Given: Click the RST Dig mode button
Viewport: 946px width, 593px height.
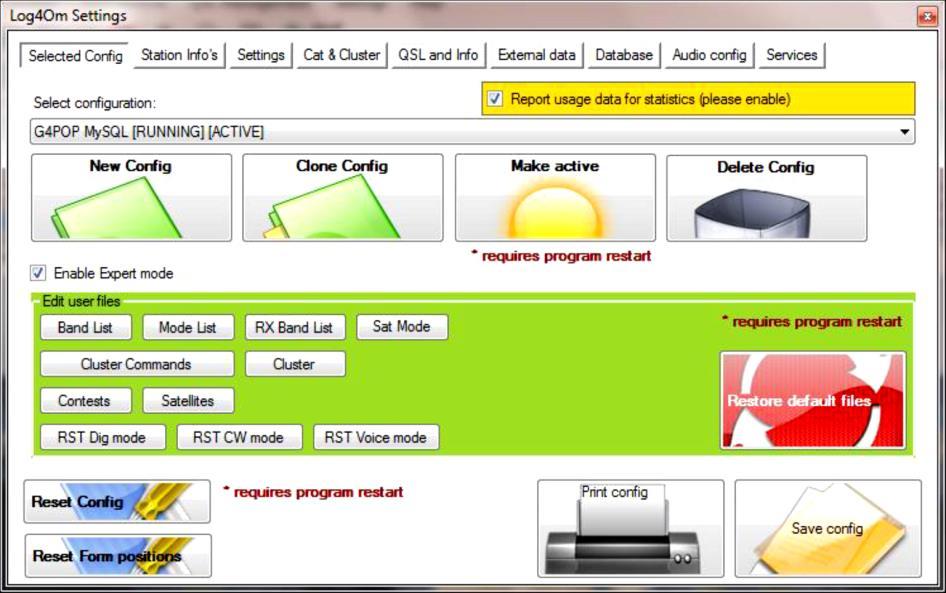Looking at the screenshot, I should [x=103, y=437].
